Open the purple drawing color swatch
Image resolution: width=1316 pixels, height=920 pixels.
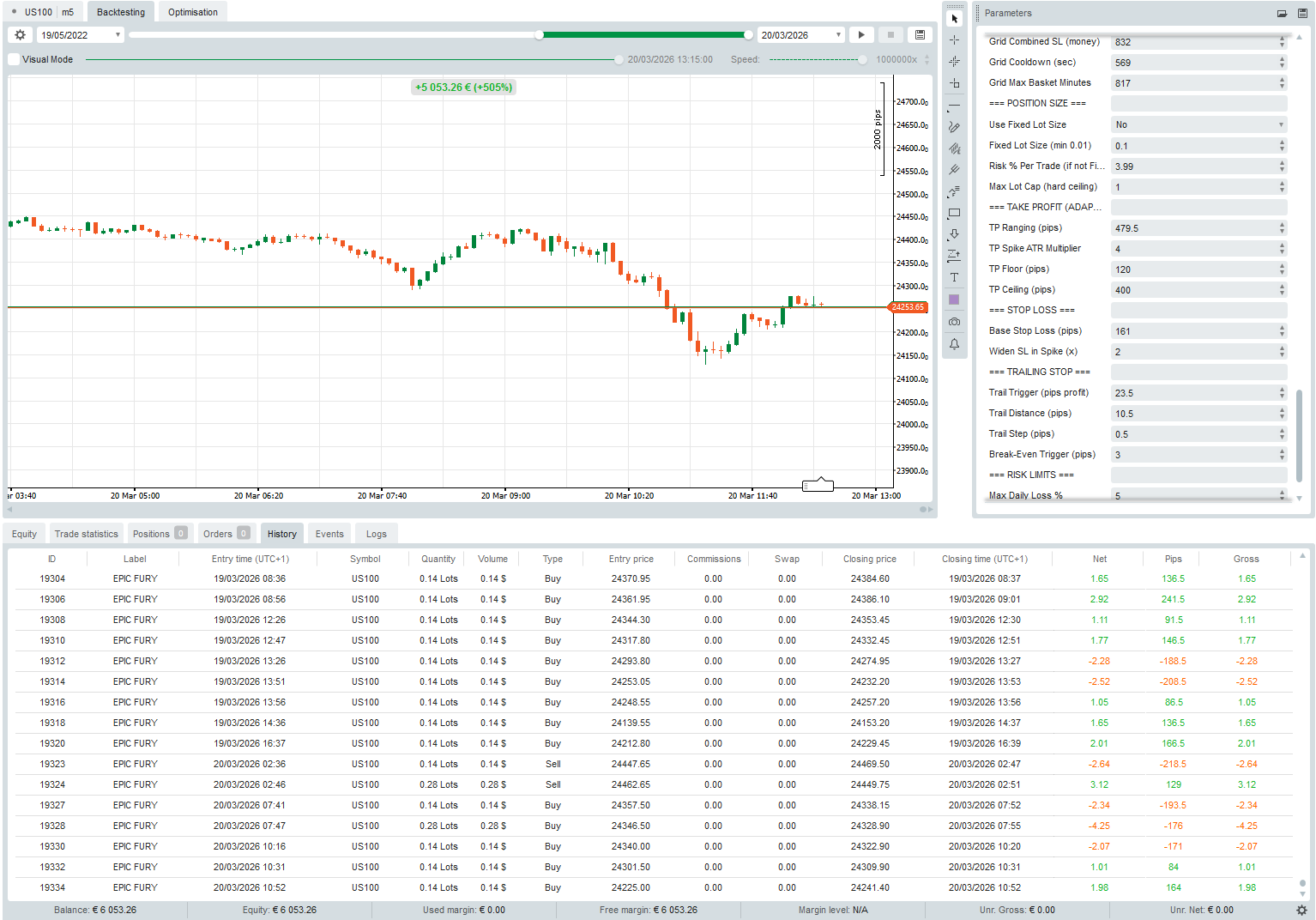pyautogui.click(x=954, y=300)
